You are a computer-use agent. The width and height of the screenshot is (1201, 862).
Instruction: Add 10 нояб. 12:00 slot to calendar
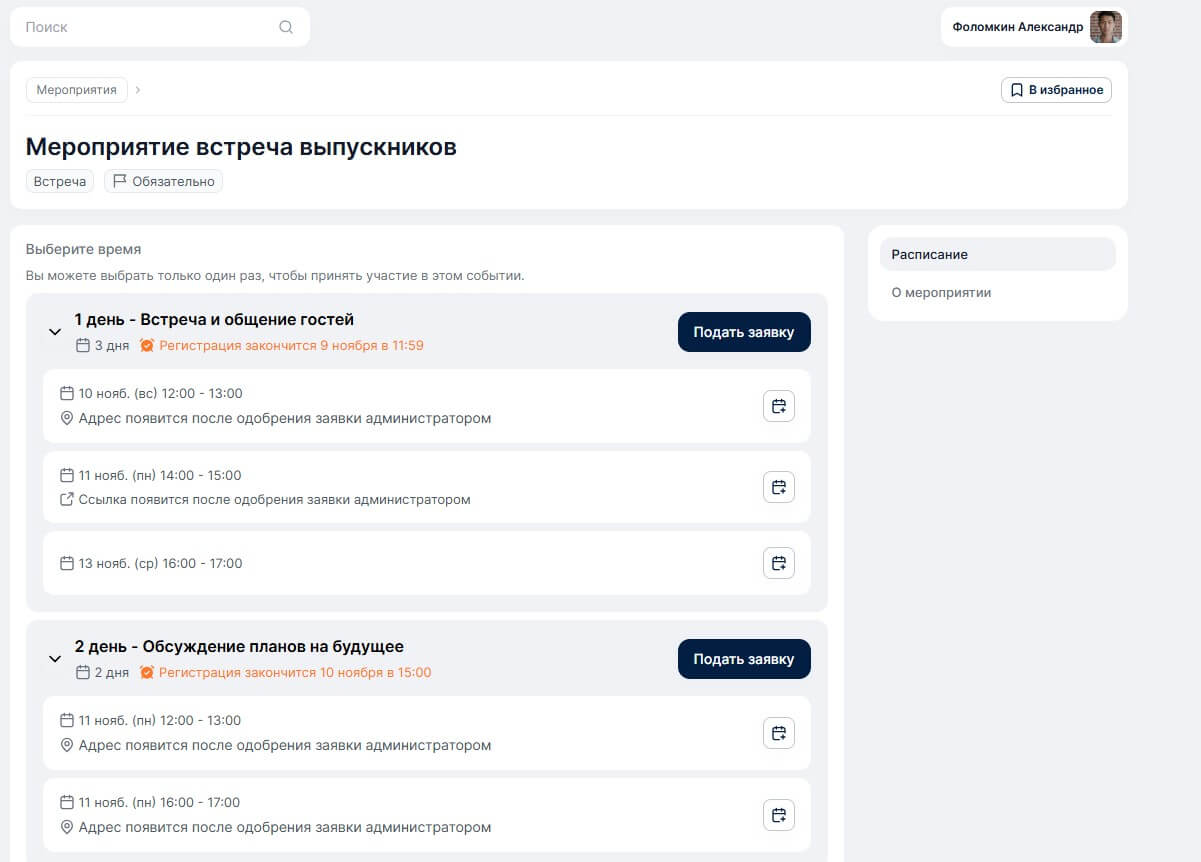[x=779, y=406]
